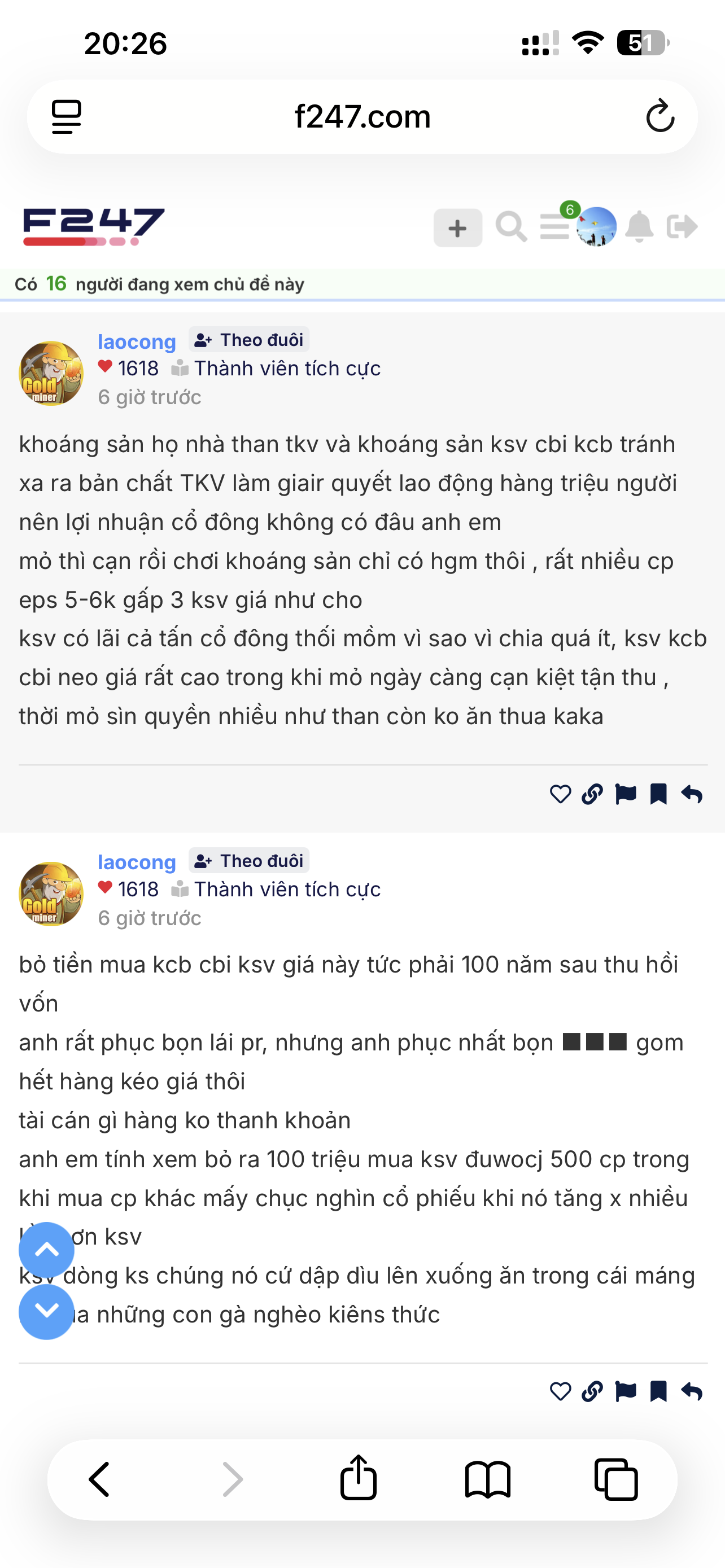Open notifications bell

tap(639, 227)
